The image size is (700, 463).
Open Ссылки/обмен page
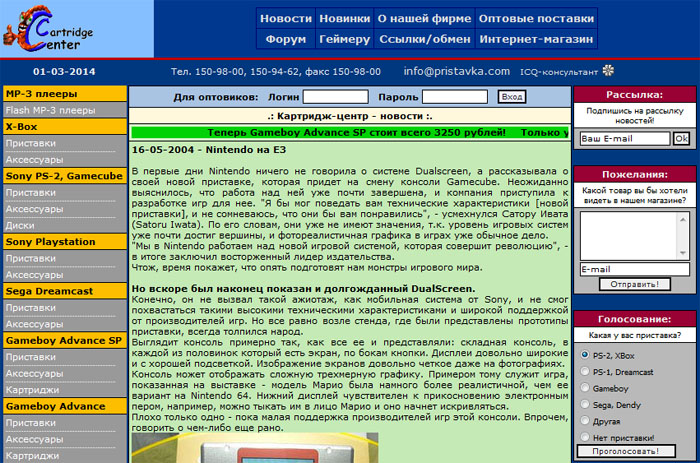coord(424,39)
